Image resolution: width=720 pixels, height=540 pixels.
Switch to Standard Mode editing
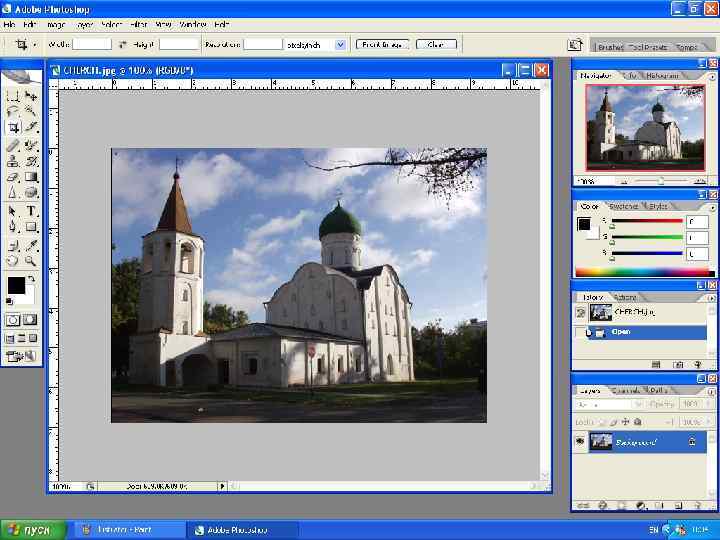13,320
